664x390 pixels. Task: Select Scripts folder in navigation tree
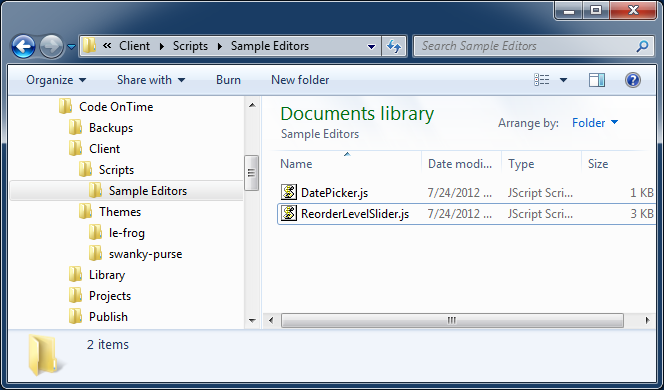[x=116, y=170]
